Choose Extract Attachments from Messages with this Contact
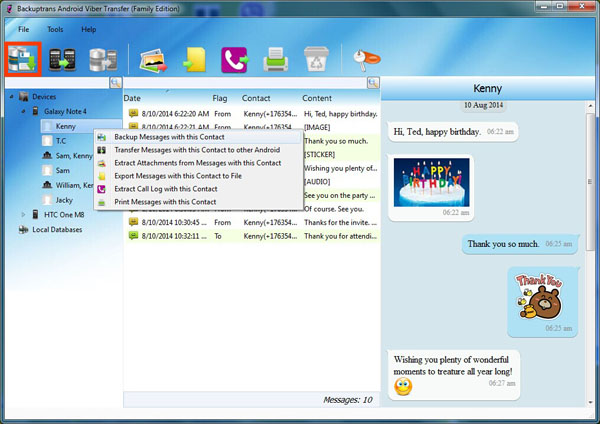This screenshot has width=600, height=424. (198, 163)
